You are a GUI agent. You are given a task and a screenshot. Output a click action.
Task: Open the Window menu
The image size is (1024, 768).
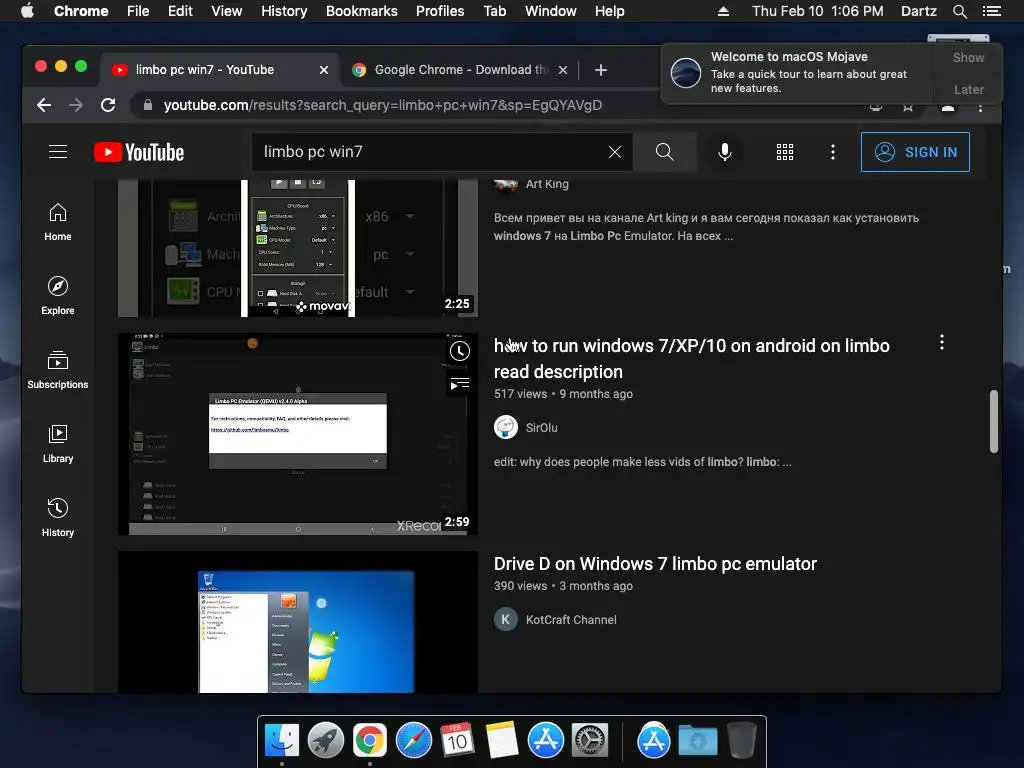551,11
